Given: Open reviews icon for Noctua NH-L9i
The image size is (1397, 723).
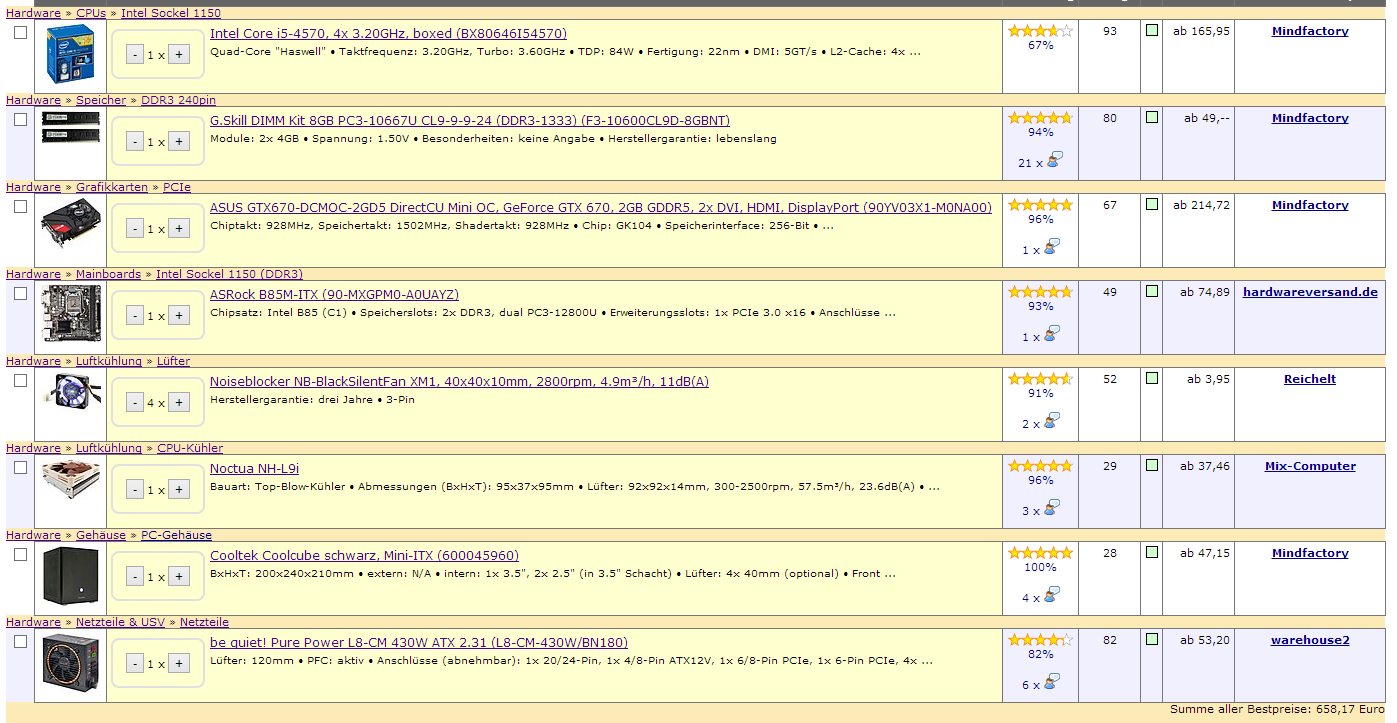Looking at the screenshot, I should [x=1054, y=508].
